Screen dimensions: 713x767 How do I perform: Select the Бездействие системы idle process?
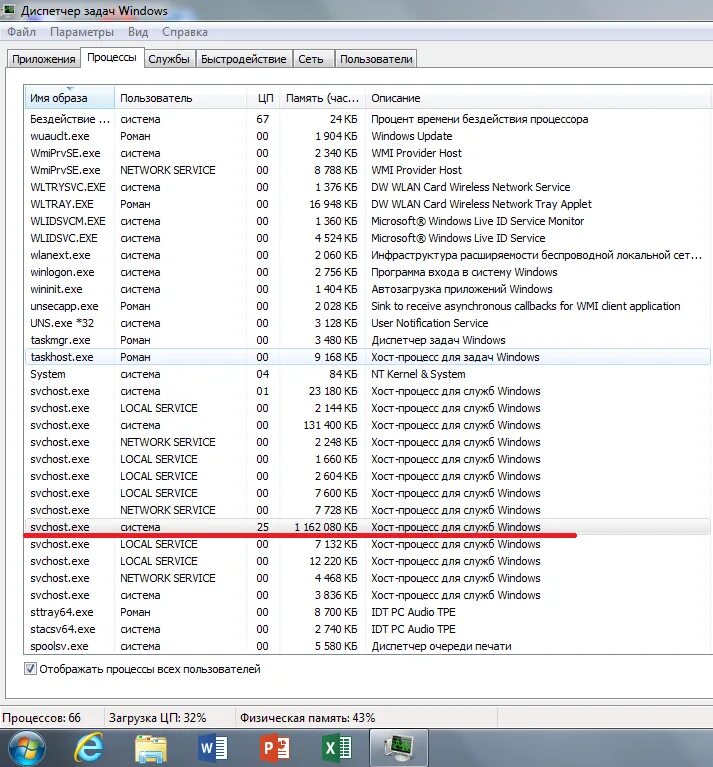pos(367,119)
